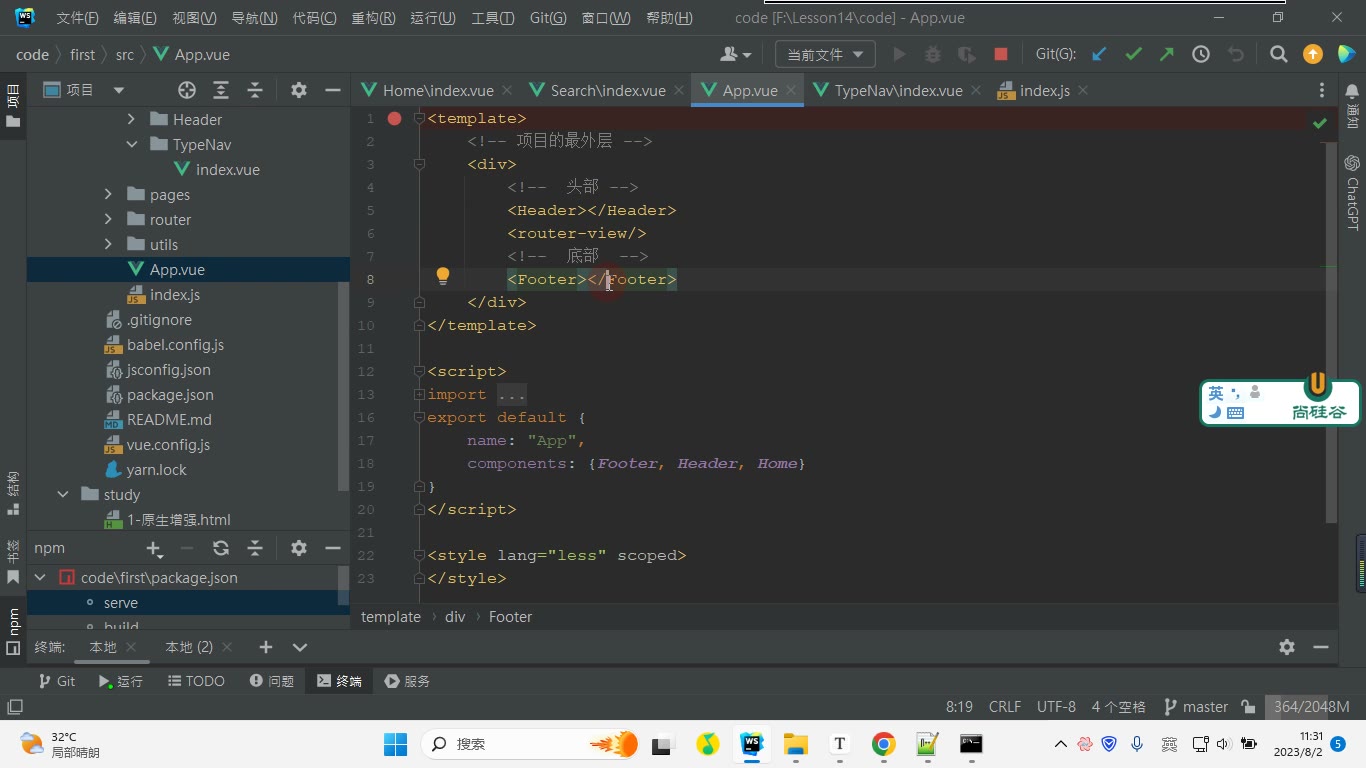Open the 问题 problems tool window
The image size is (1366, 768).
click(272, 680)
